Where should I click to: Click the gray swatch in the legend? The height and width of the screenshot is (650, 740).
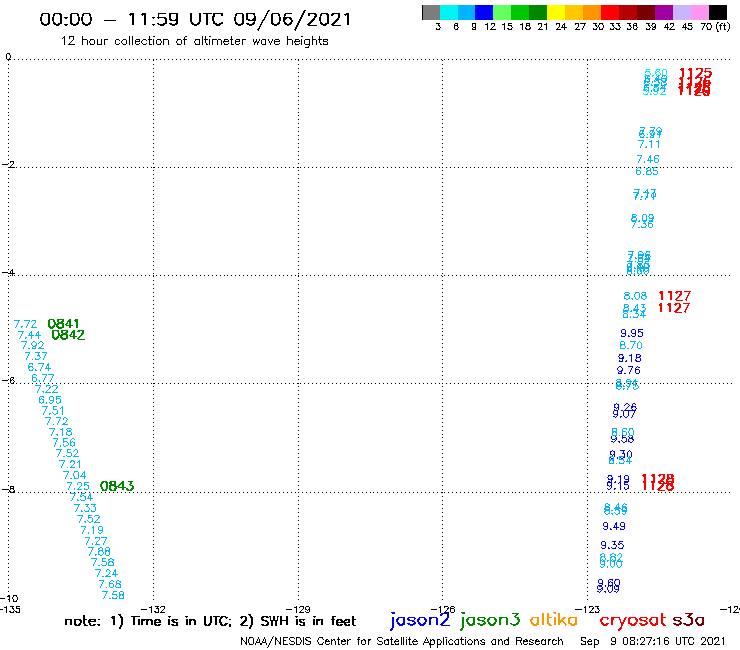click(431, 12)
